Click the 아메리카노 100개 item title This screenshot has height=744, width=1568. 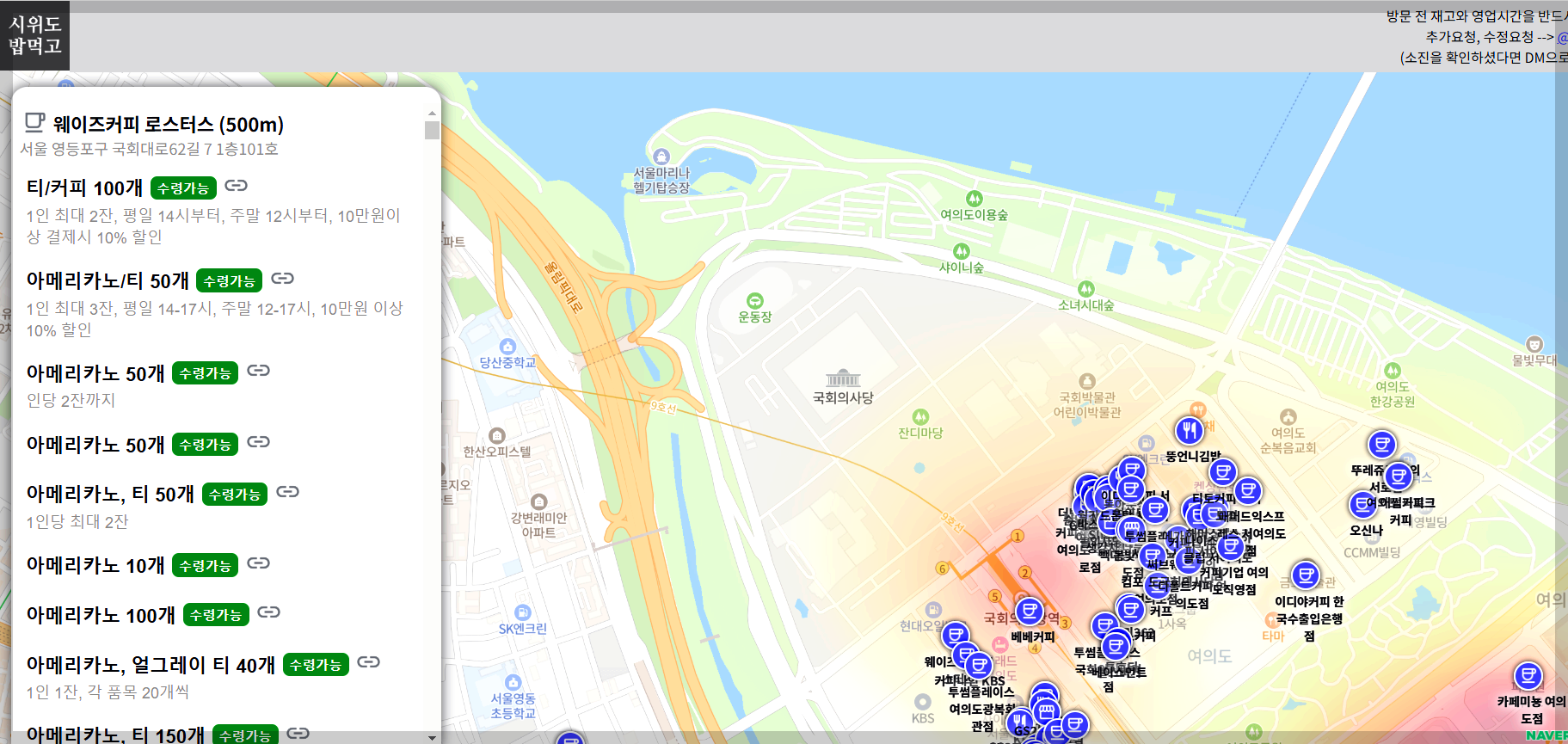click(x=101, y=615)
